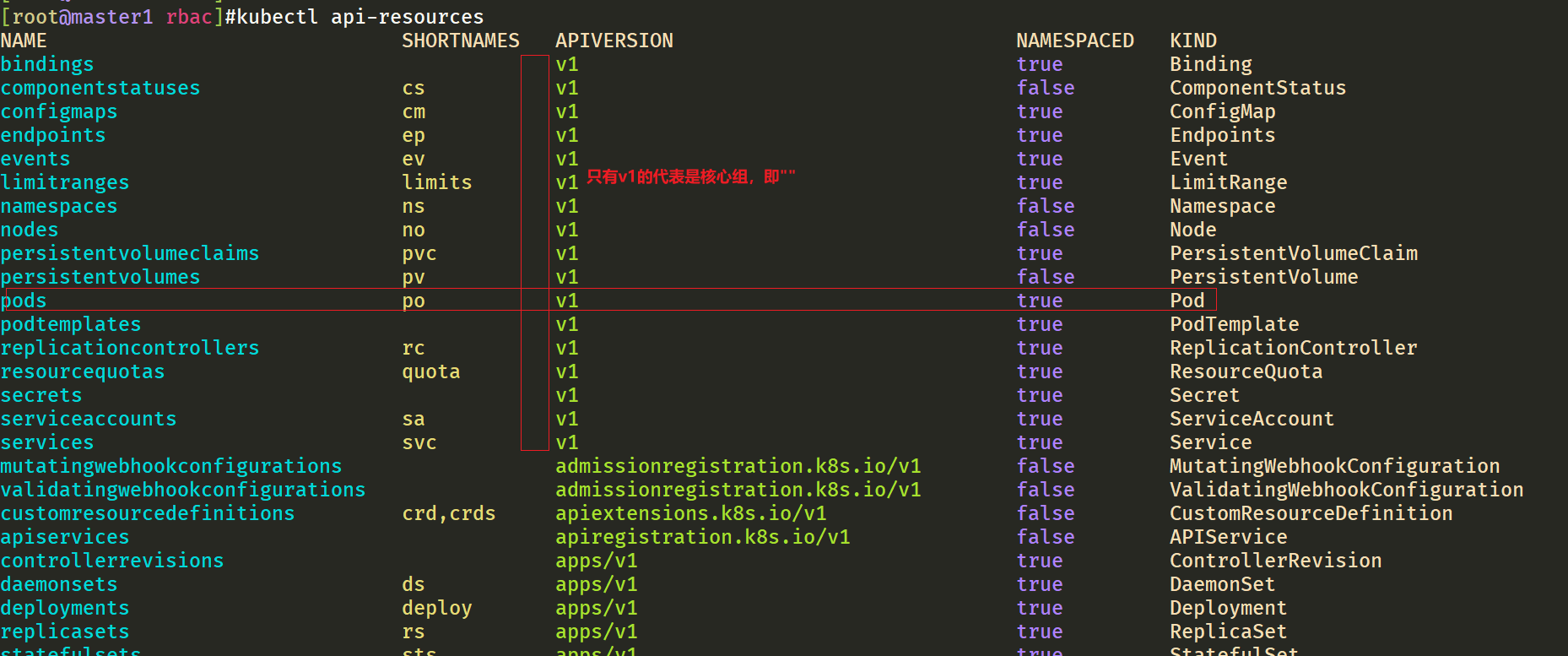Click the 'Pod' kind value
Viewport: 1568px width, 656px height.
(x=1187, y=301)
